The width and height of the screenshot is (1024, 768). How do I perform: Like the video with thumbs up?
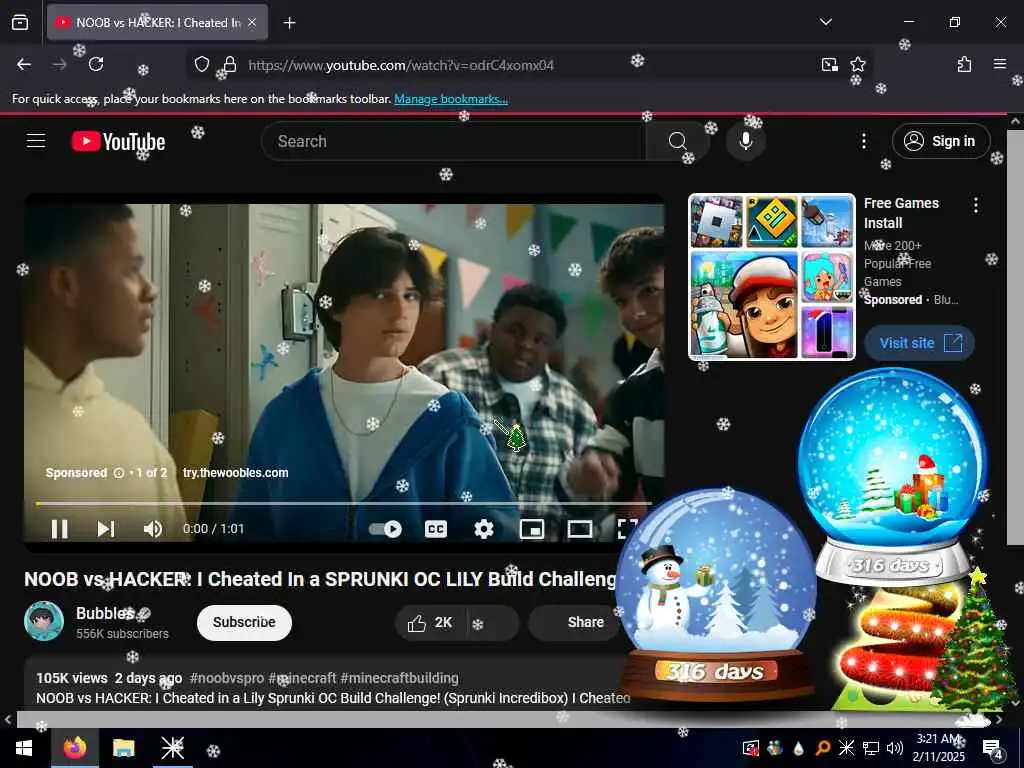[430, 622]
